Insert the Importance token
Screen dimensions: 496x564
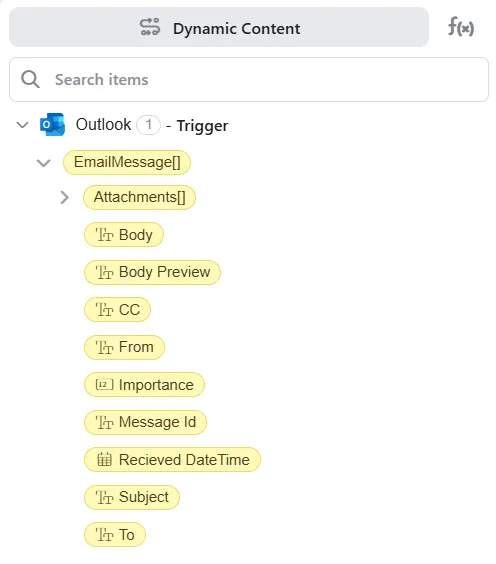pyautogui.click(x=145, y=385)
